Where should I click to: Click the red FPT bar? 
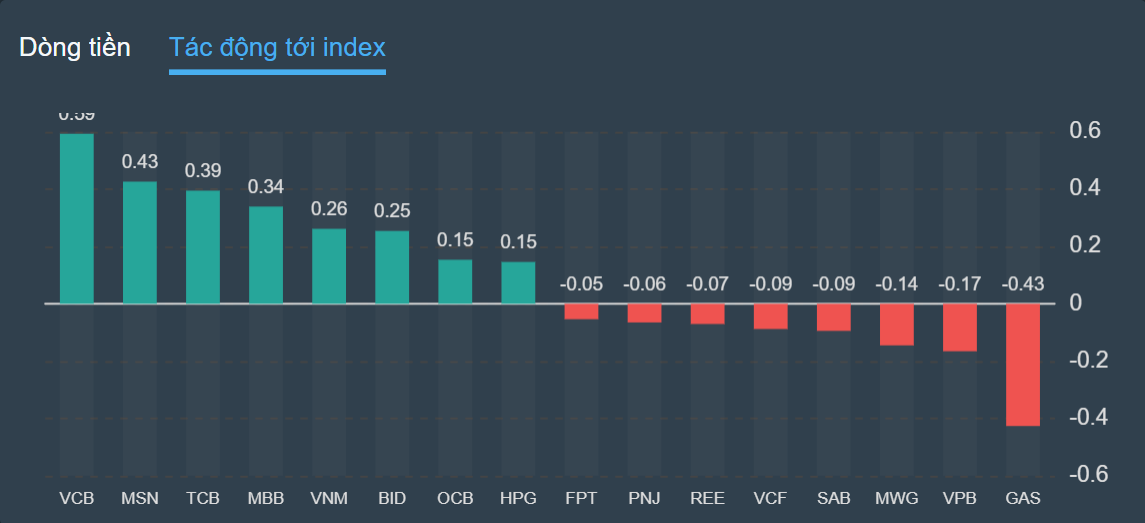(x=581, y=311)
